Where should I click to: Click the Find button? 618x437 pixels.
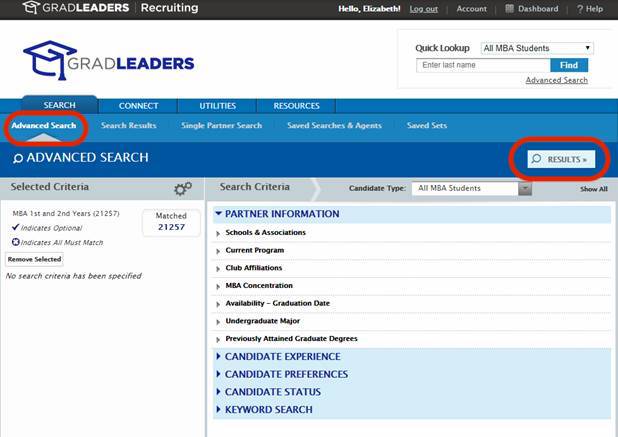569,65
